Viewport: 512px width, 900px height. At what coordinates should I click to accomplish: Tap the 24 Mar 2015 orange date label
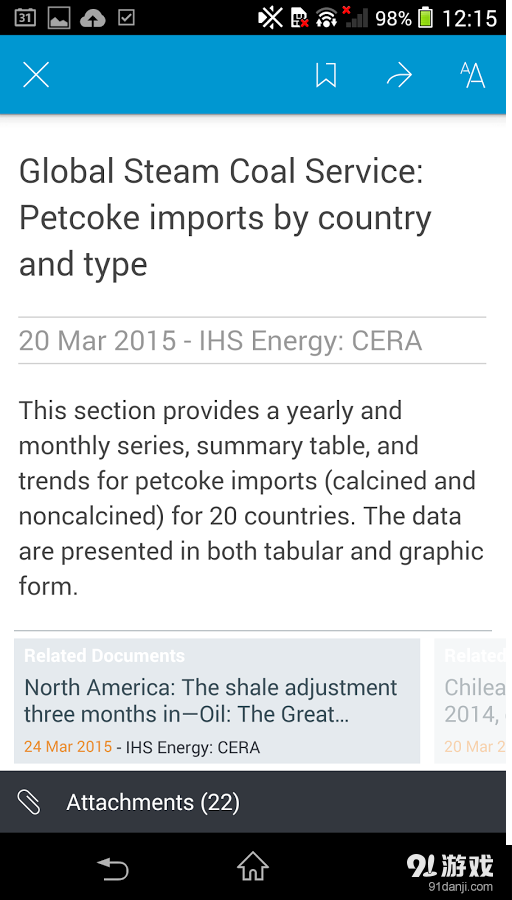coord(68,747)
